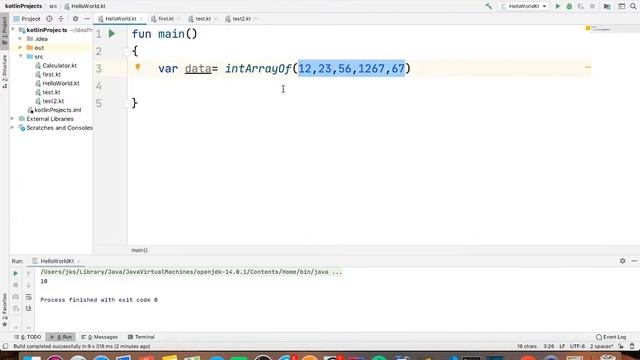This screenshot has width=640, height=360.
Task: Open the Event Log
Action: (611, 337)
